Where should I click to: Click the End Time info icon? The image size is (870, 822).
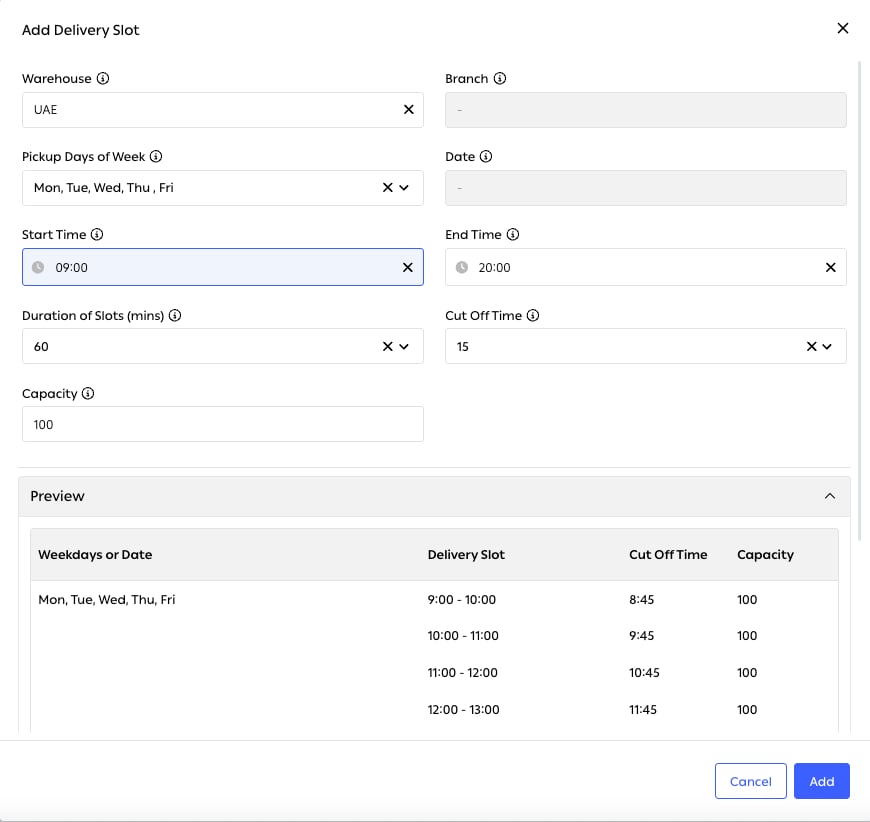[x=513, y=234]
